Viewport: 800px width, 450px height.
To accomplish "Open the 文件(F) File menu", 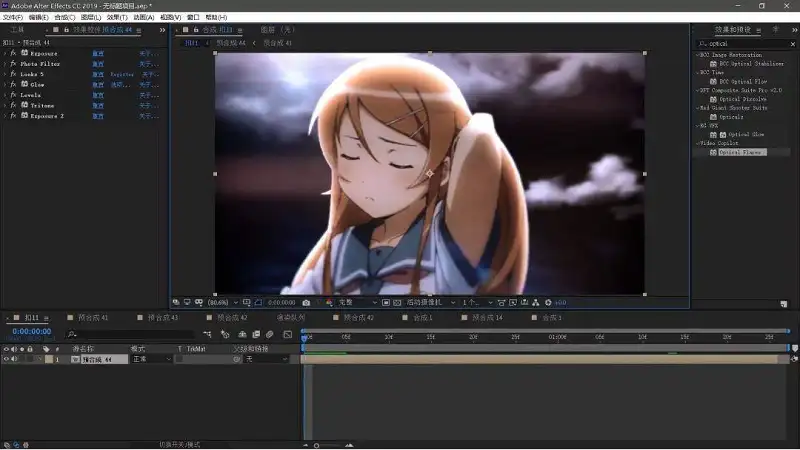I will (x=13, y=17).
